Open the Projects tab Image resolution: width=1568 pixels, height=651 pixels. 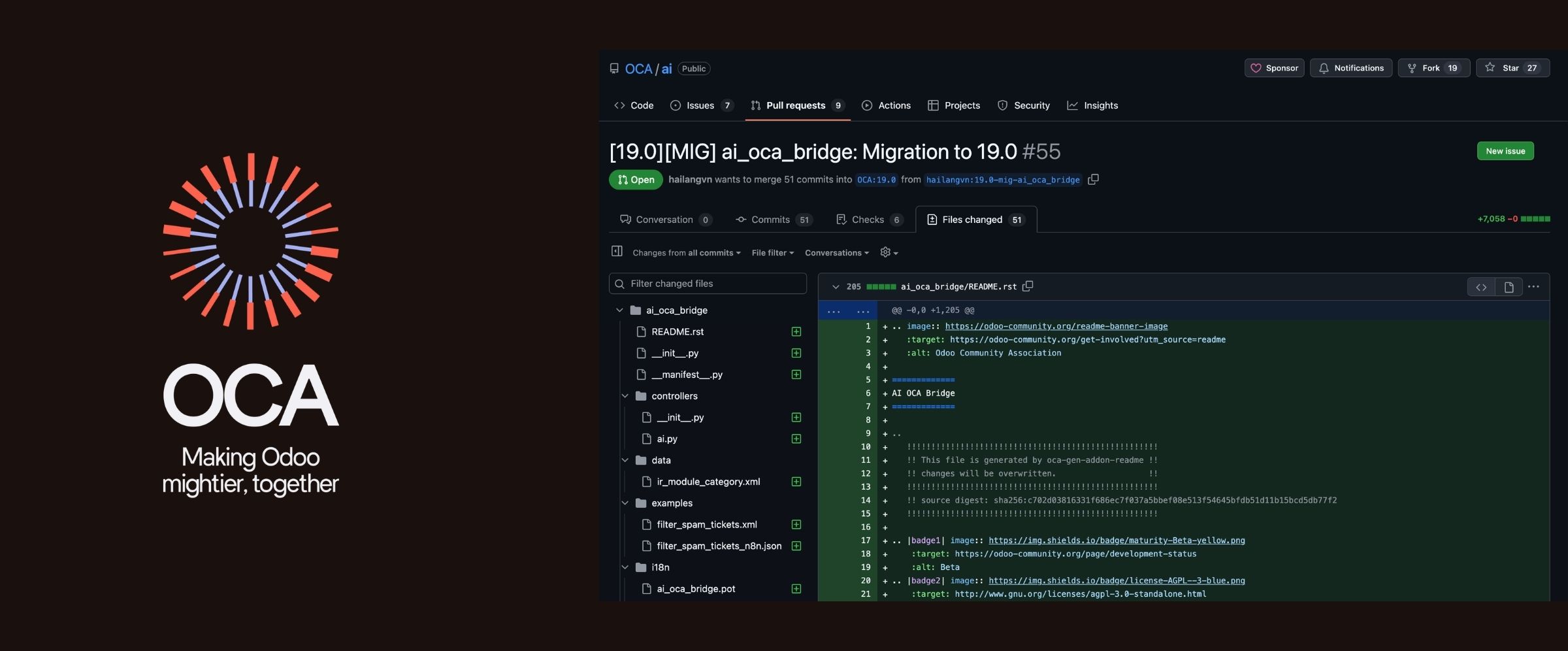pos(954,105)
